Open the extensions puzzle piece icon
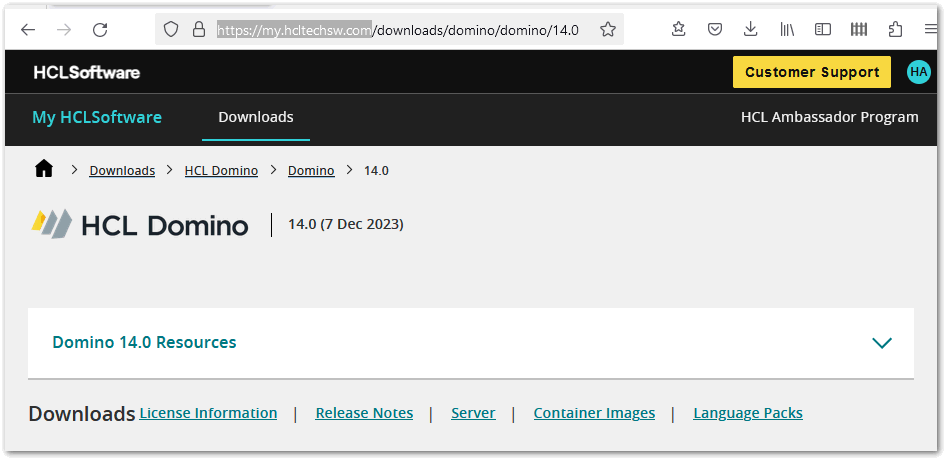The width and height of the screenshot is (946, 460). 896,30
